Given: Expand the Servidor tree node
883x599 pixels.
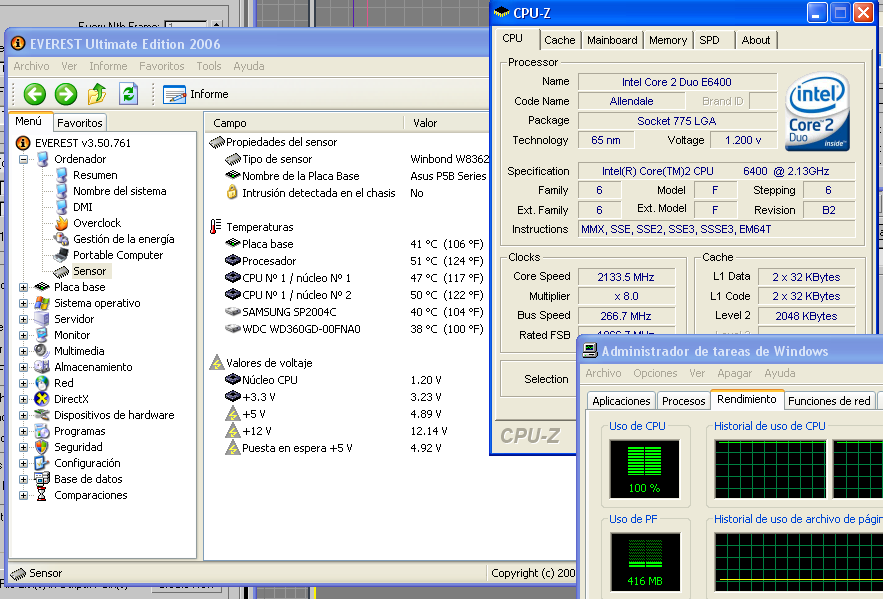Looking at the screenshot, I should point(23,319).
